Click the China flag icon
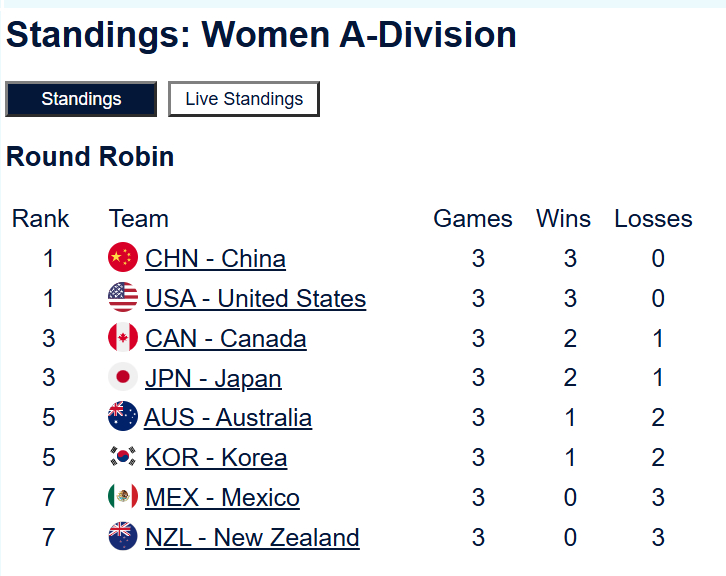This screenshot has height=576, width=726. [122, 258]
